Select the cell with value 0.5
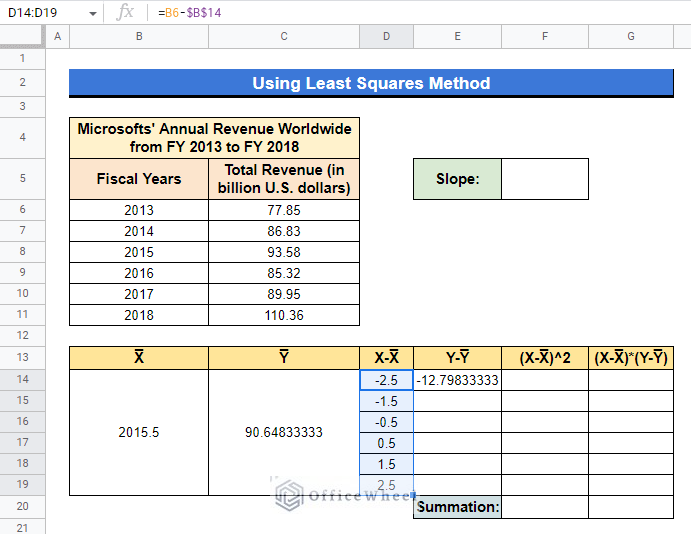 [x=386, y=443]
